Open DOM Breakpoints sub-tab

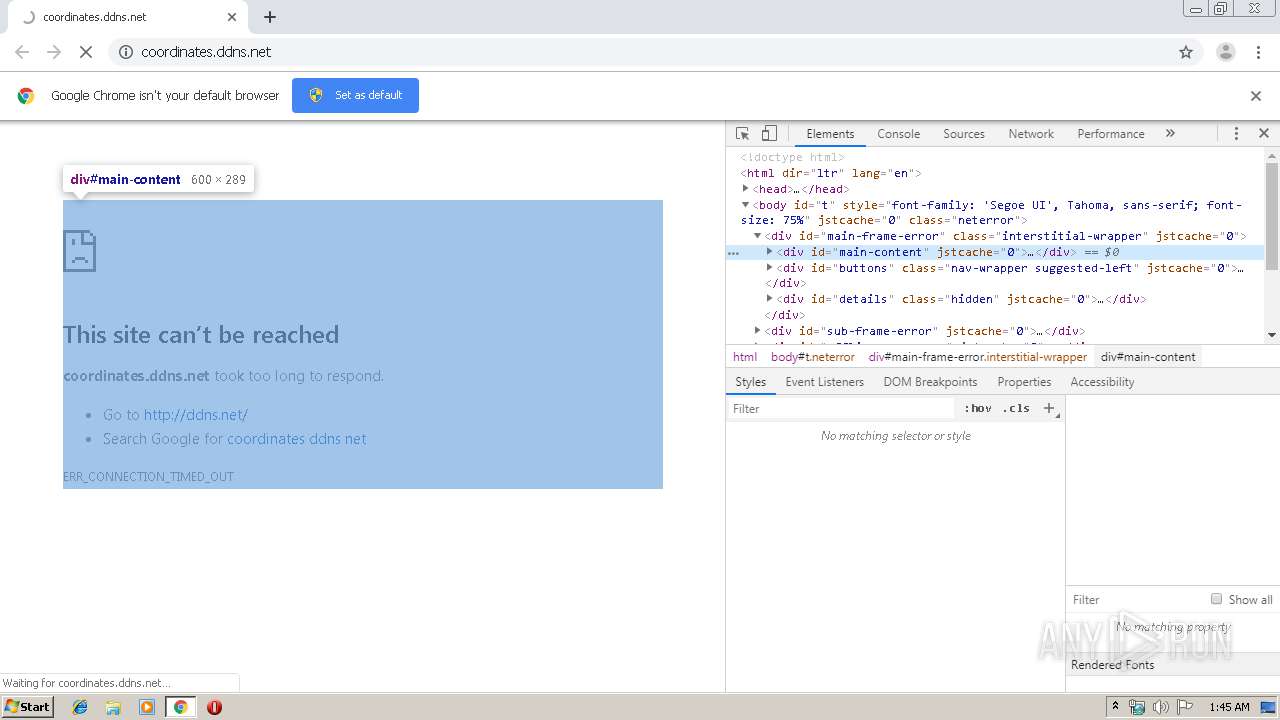930,382
